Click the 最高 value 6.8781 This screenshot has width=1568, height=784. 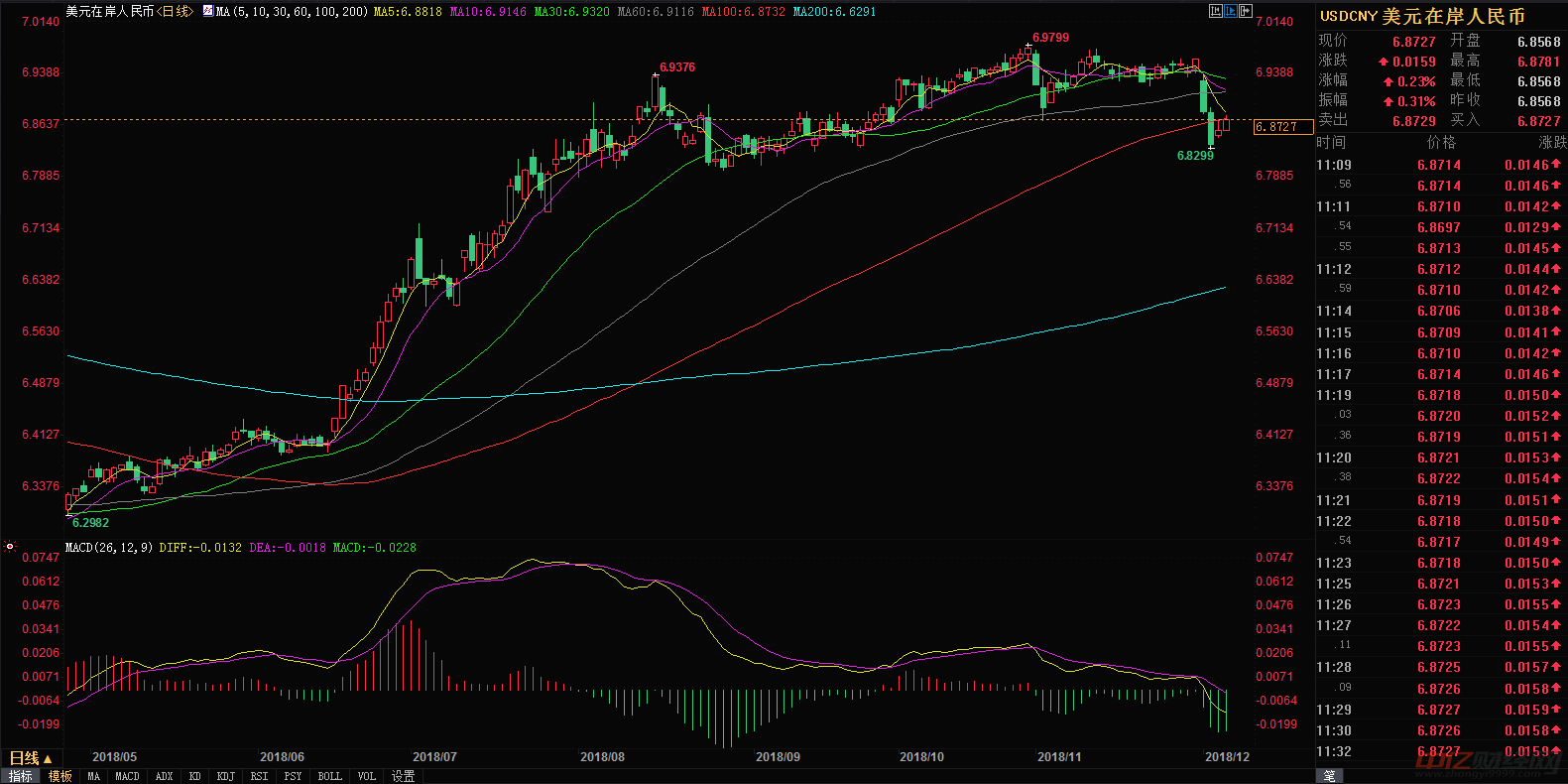tap(1538, 62)
